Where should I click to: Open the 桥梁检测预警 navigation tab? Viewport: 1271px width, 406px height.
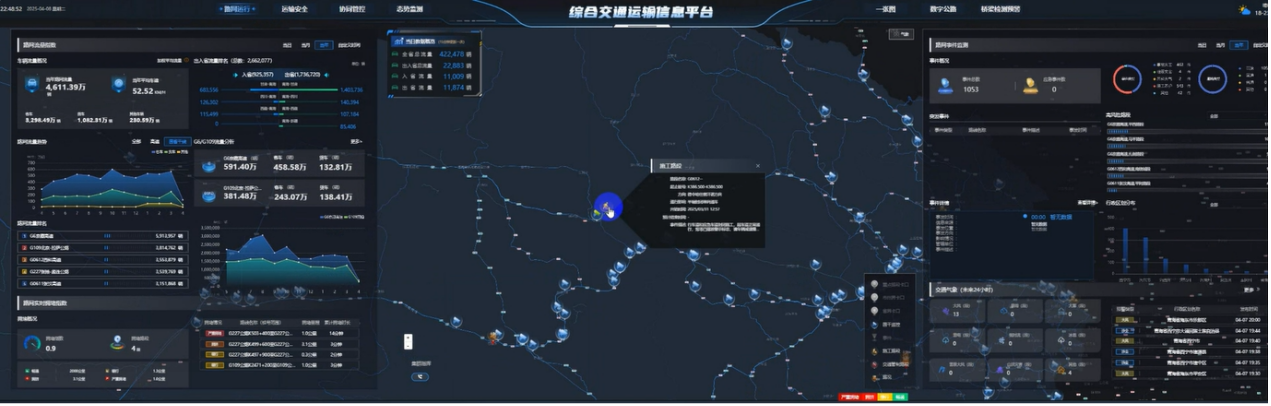pyautogui.click(x=1000, y=9)
